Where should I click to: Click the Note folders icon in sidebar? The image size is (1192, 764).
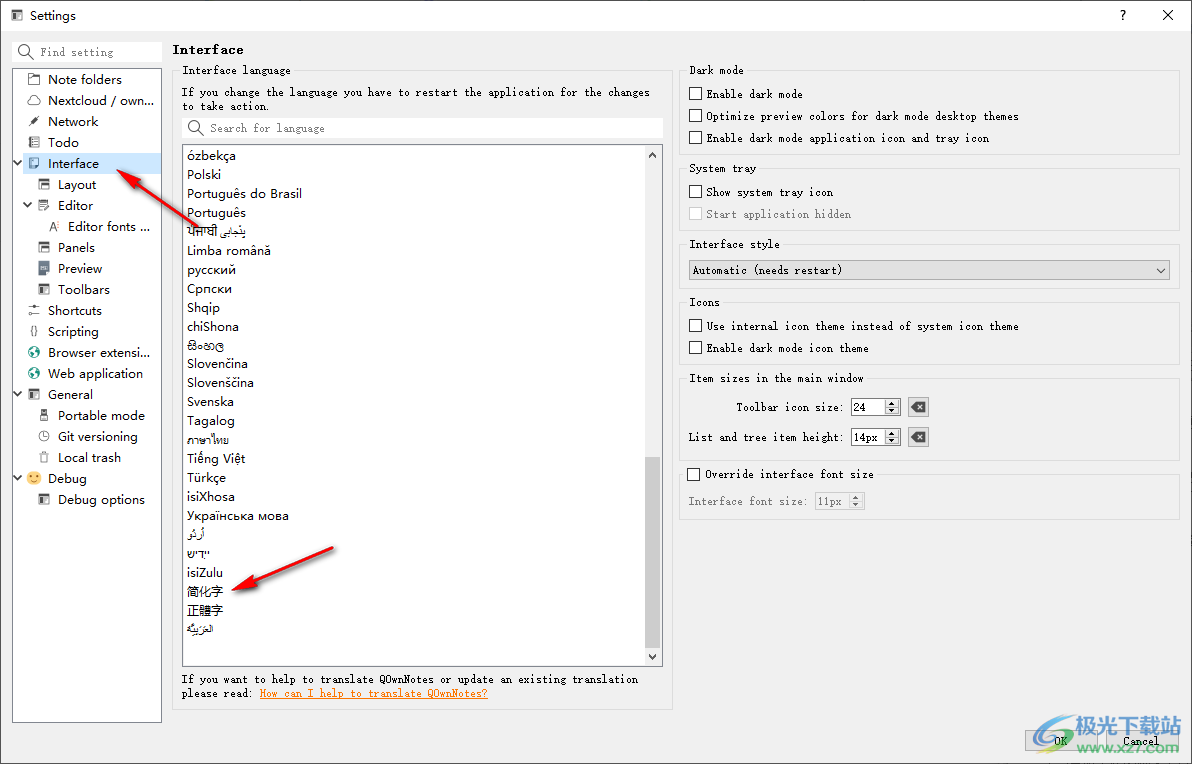[34, 79]
